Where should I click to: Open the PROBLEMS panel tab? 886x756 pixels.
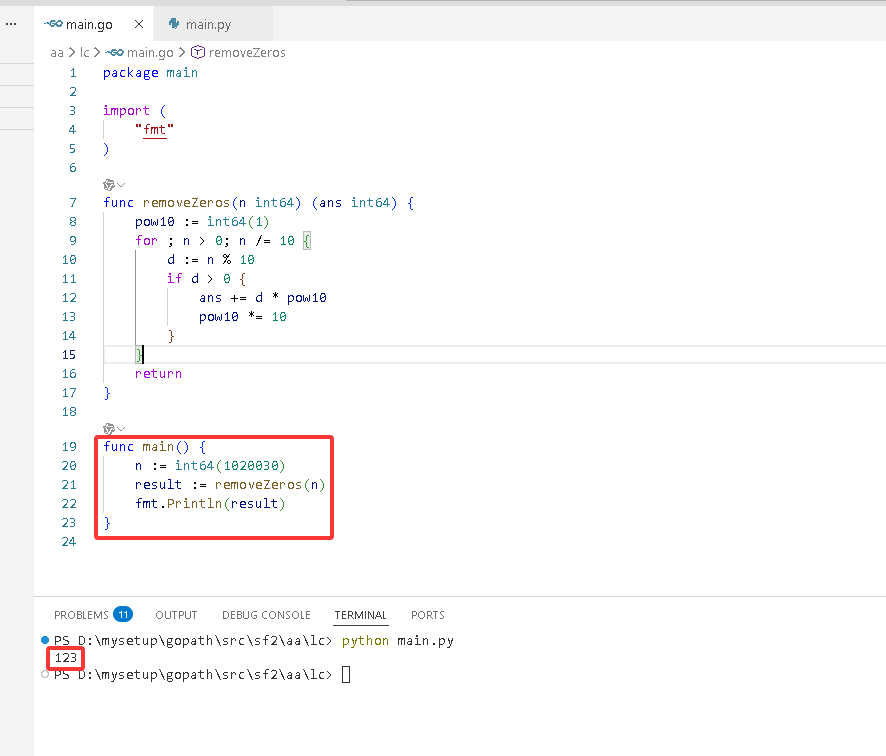point(81,615)
